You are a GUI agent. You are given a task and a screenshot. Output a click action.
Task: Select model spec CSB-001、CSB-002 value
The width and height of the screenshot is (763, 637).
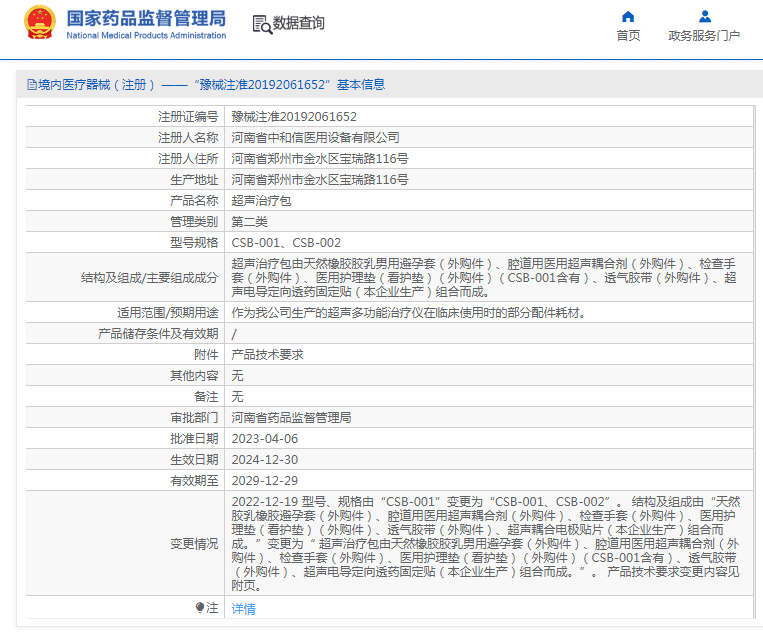tap(286, 242)
